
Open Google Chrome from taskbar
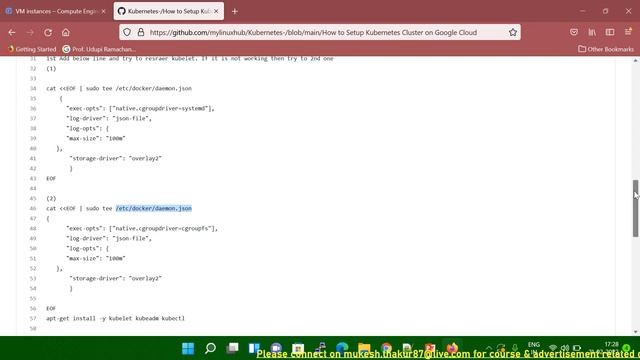[x=386, y=348]
